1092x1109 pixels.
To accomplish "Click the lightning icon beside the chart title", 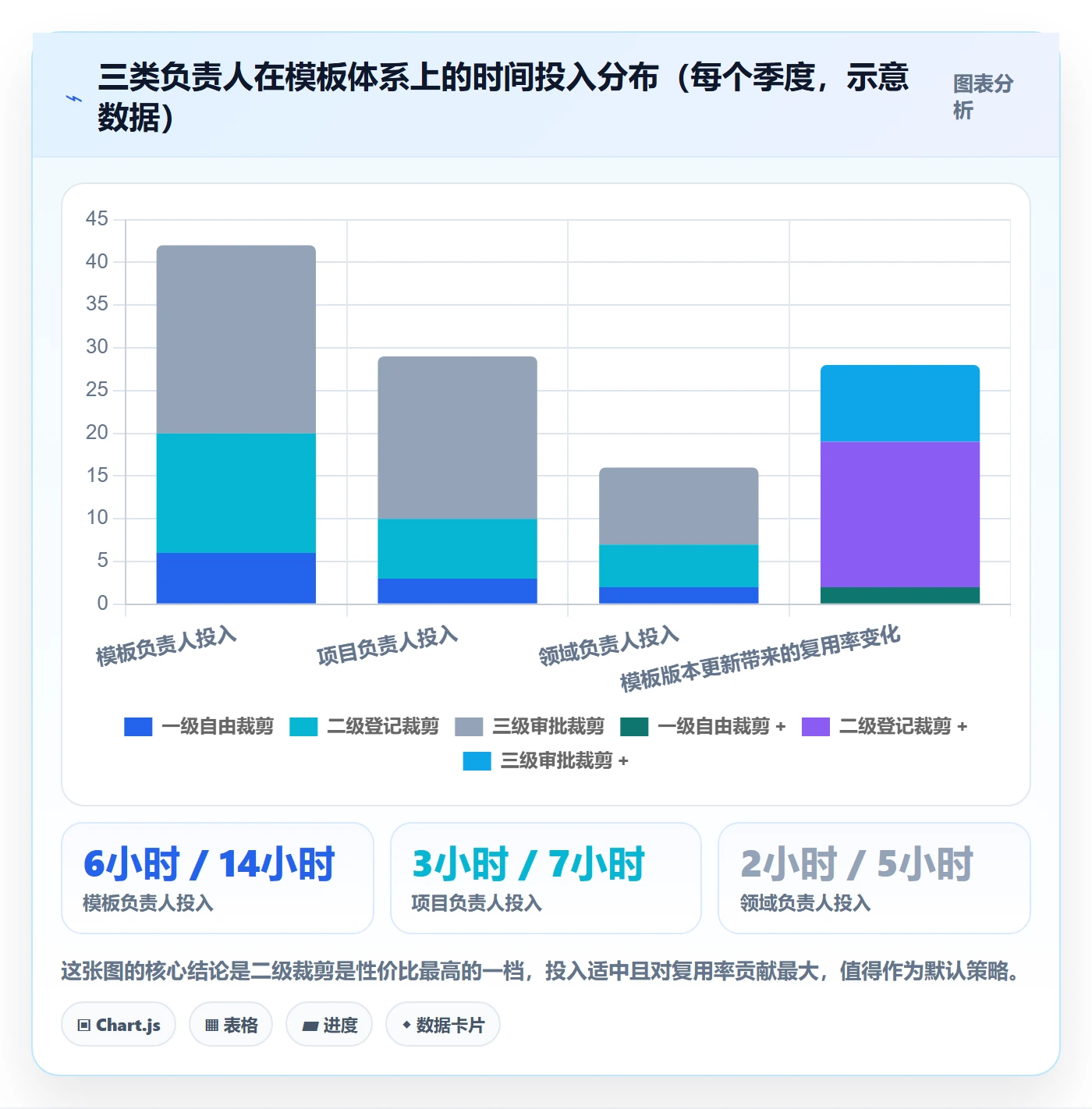I will pos(73,98).
